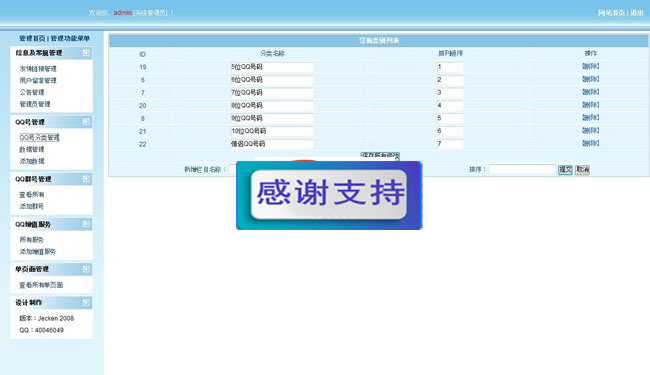650x375 pixels.
Task: Delete the 情侣QQ号码 category row
Action: tap(590, 143)
